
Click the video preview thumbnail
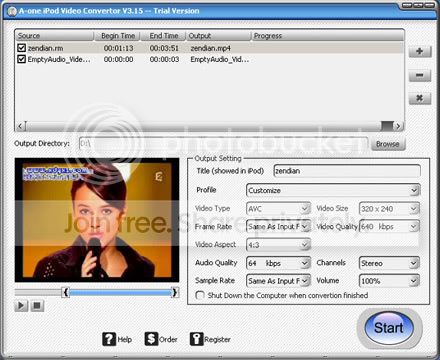point(97,220)
